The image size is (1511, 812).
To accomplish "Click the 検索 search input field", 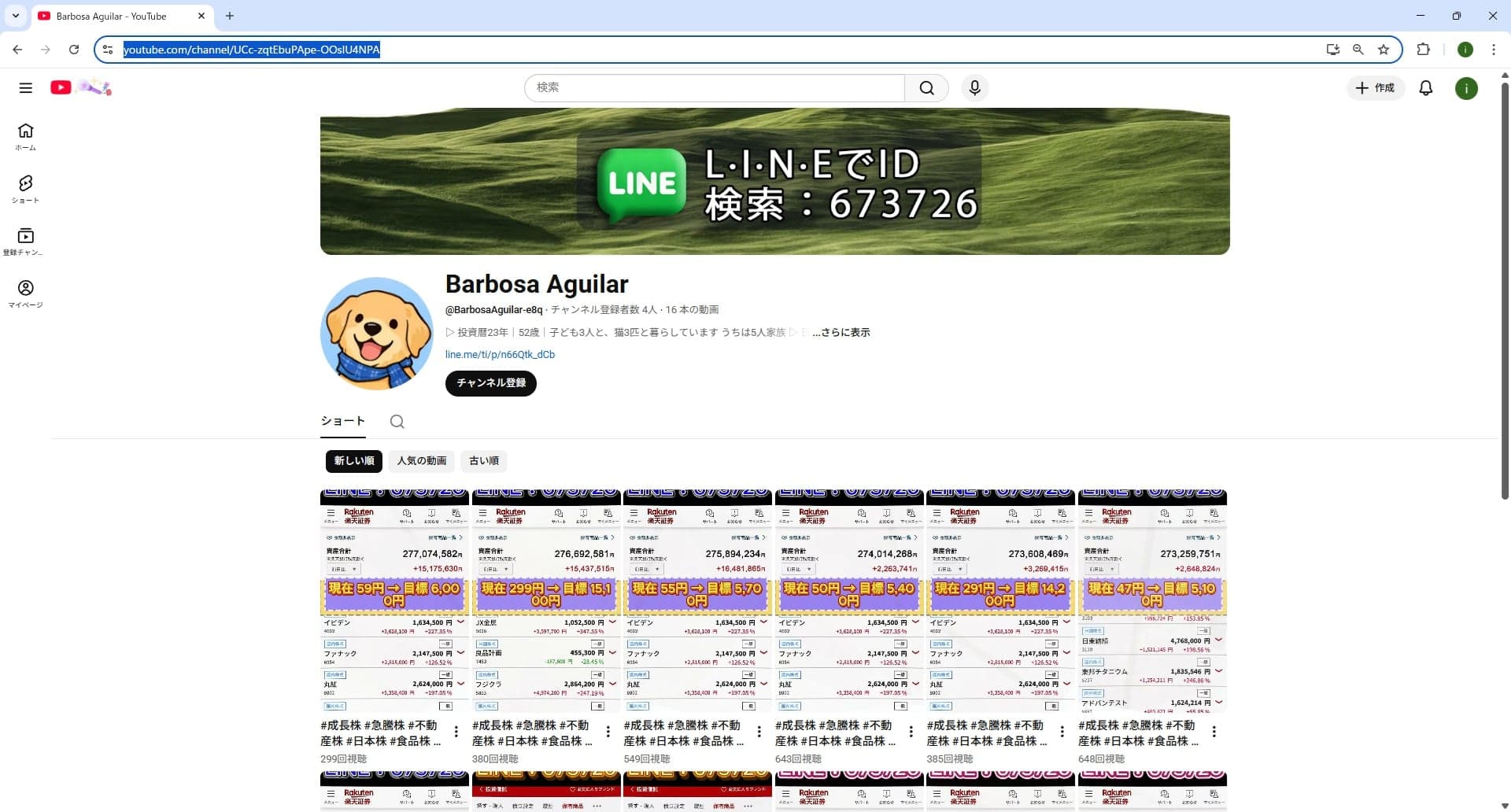I will 715,88.
